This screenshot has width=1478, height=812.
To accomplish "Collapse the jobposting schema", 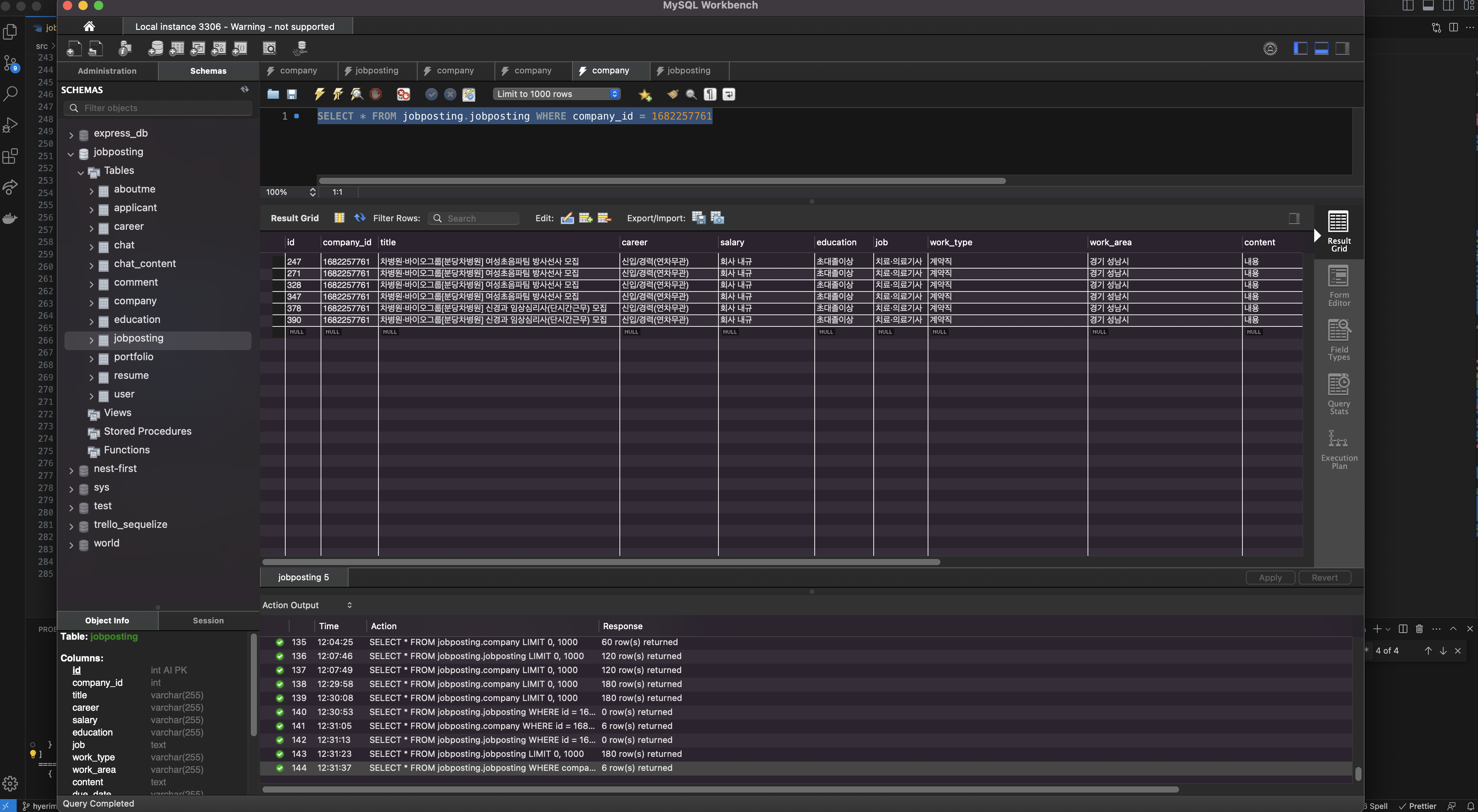I will pos(71,154).
